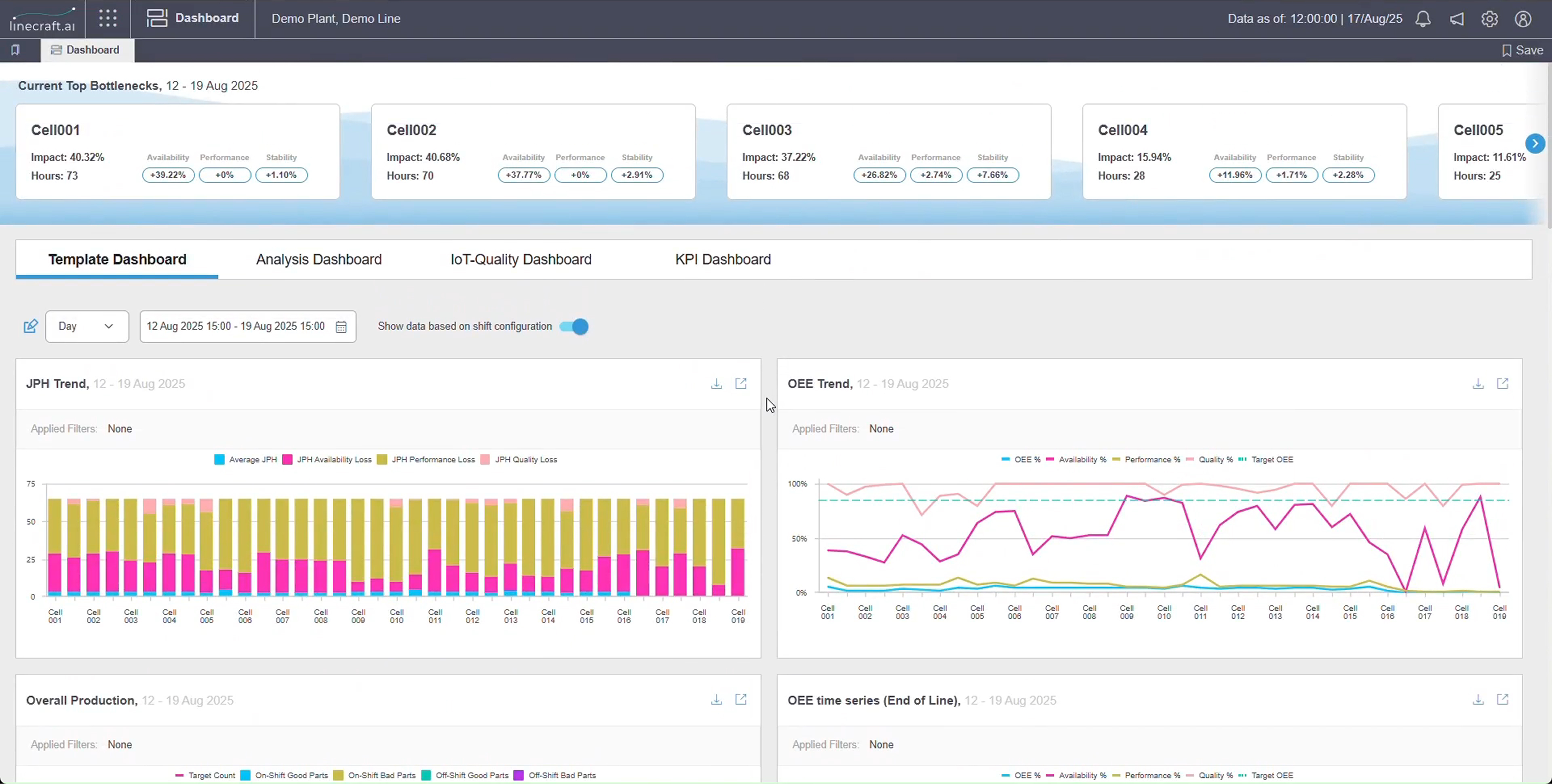Open the Day granularity dropdown
Image resolution: width=1552 pixels, height=784 pixels.
(x=87, y=326)
